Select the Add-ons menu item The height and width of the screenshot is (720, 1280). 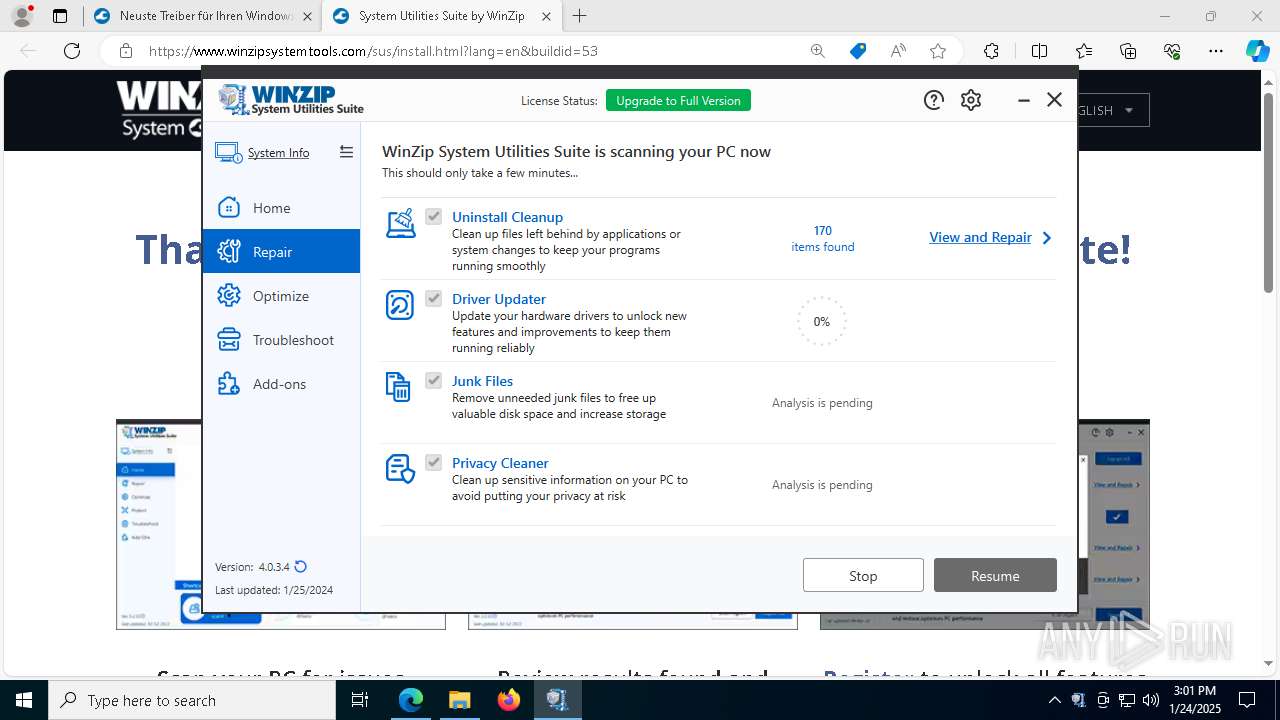[x=281, y=384]
